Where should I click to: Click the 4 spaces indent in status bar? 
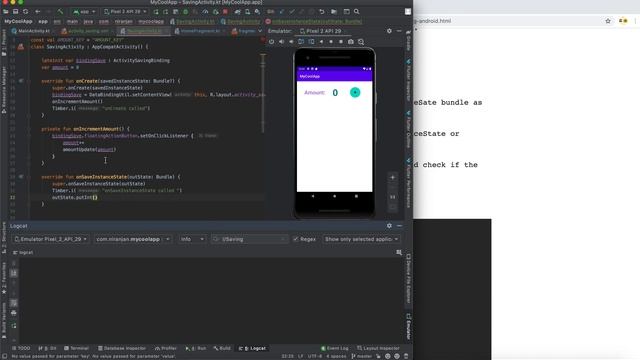click(x=336, y=356)
